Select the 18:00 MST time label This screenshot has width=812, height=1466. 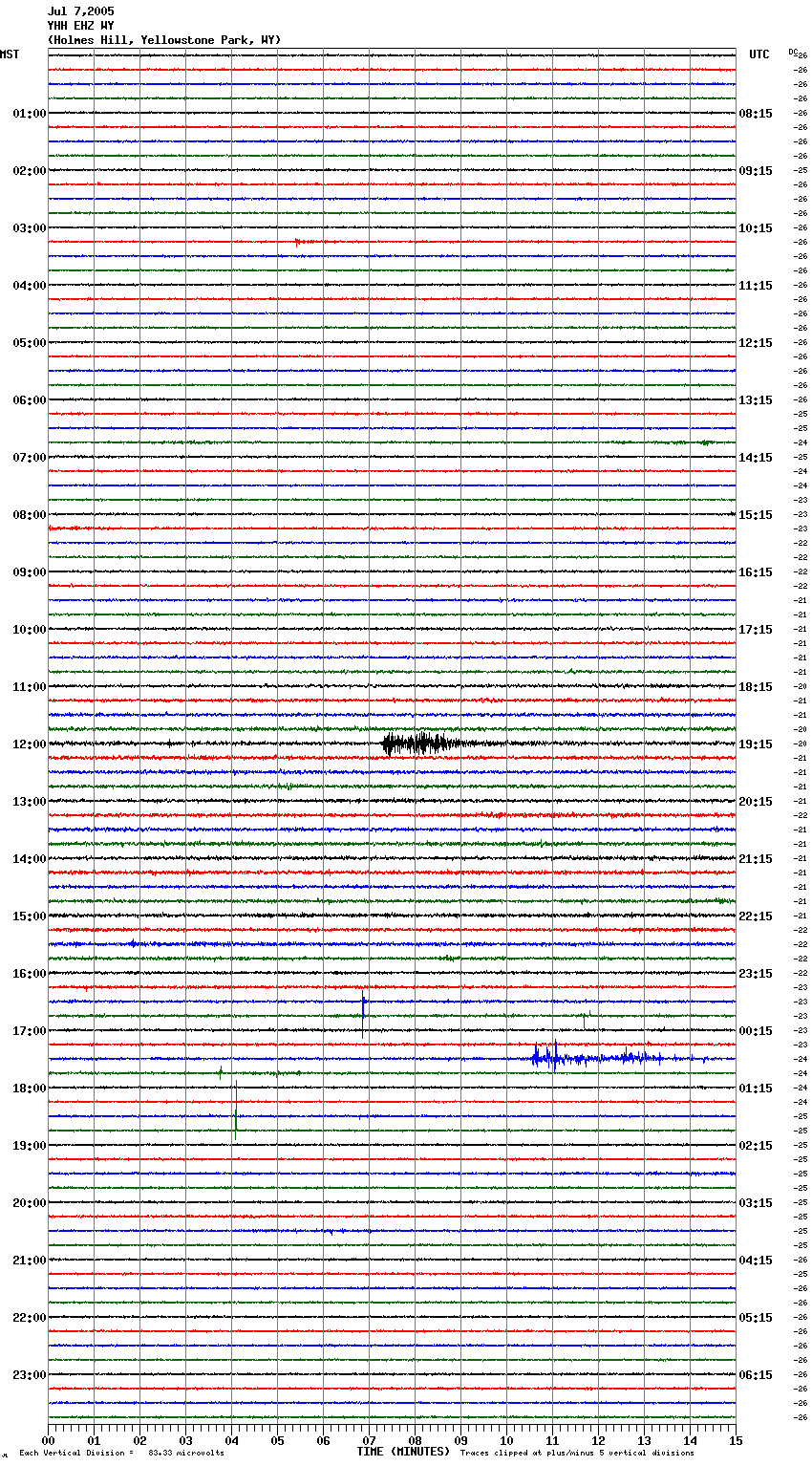[x=30, y=1089]
